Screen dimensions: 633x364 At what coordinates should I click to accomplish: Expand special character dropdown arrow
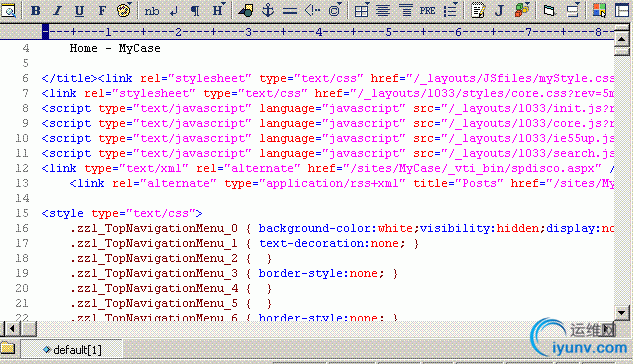point(340,4)
